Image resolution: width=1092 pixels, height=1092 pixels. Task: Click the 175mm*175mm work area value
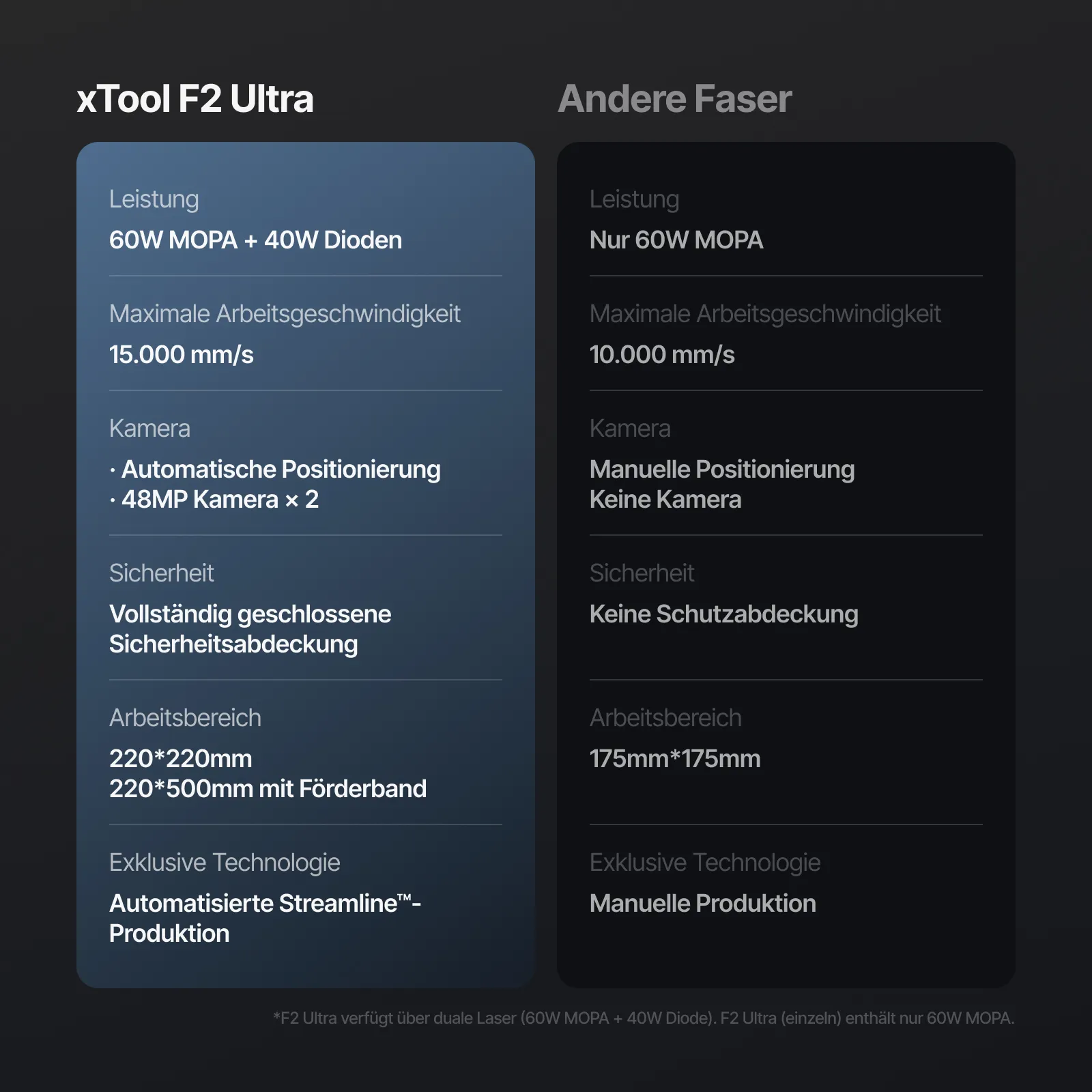pos(675,759)
